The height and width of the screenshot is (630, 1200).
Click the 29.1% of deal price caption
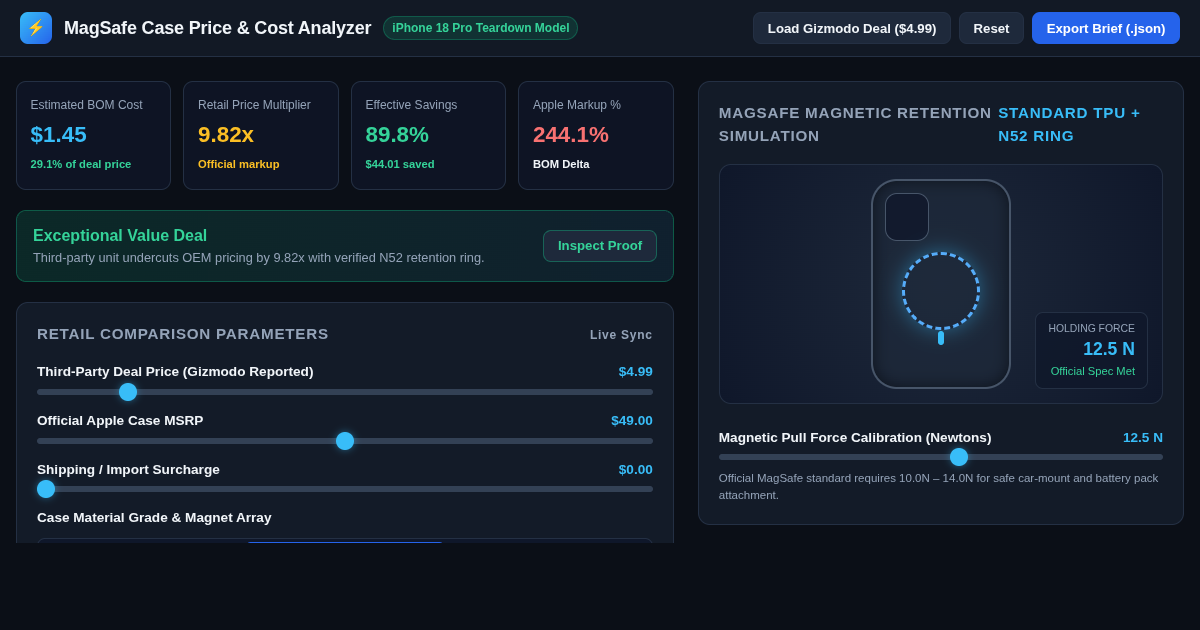(x=81, y=164)
